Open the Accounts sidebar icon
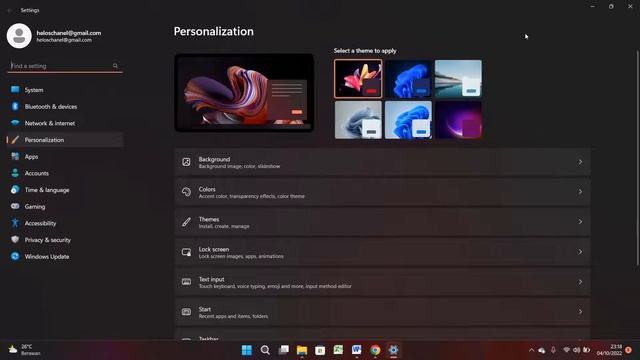This screenshot has height=360, width=640. pos(15,173)
